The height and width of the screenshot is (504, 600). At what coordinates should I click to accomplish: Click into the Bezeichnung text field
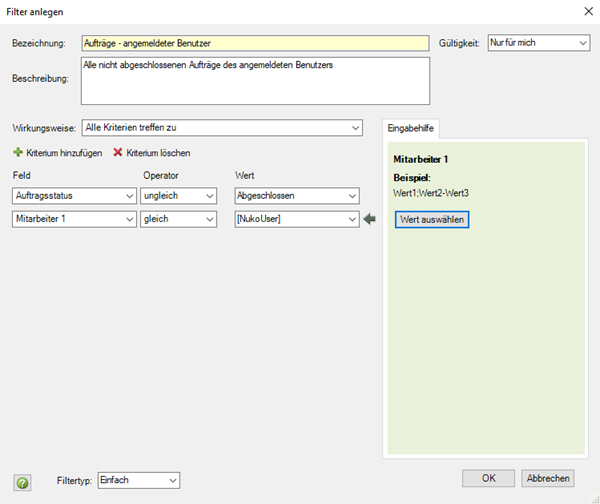click(x=255, y=43)
